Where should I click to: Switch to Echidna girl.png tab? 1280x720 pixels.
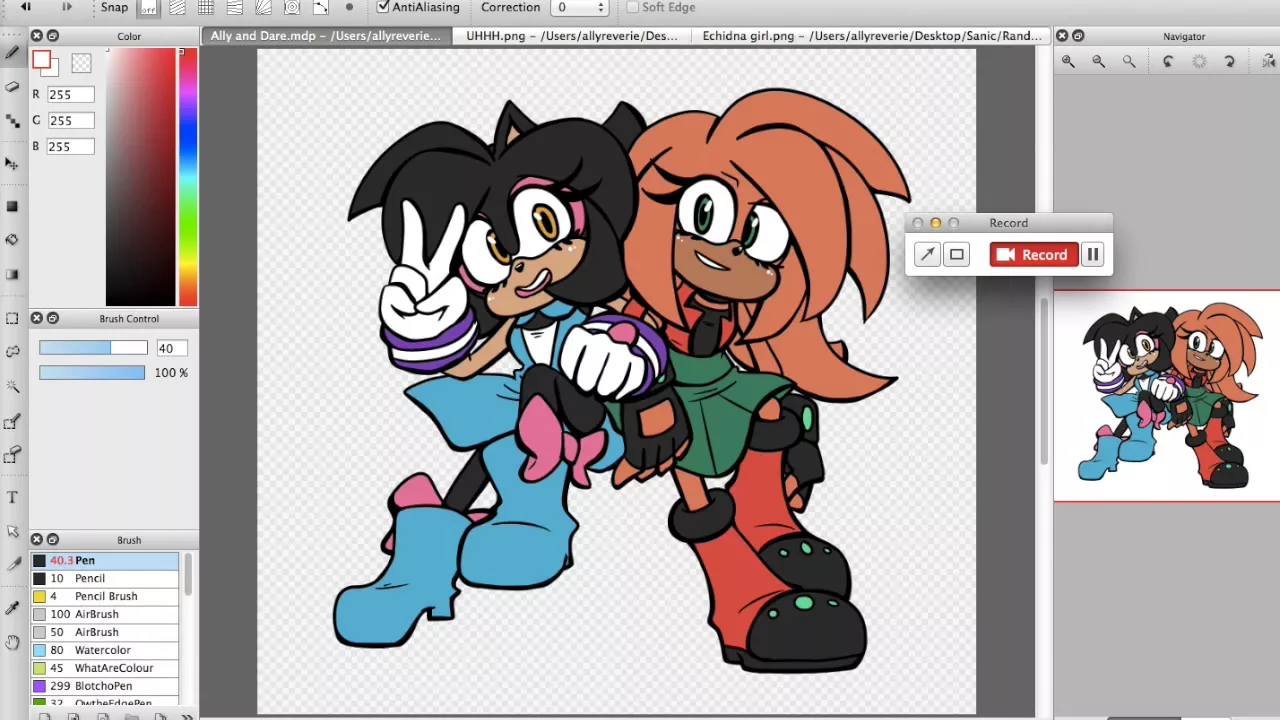[x=871, y=36]
